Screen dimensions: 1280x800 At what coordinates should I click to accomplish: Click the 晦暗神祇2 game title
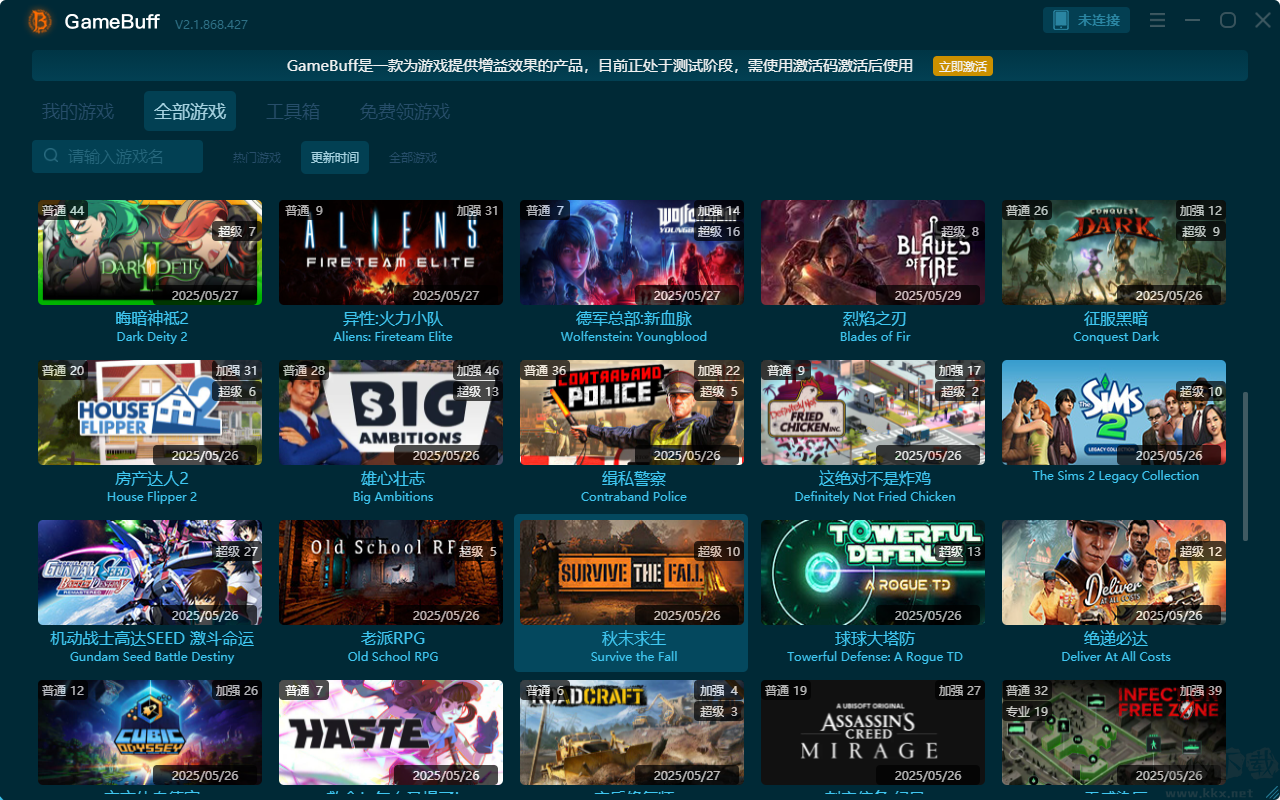tap(152, 318)
